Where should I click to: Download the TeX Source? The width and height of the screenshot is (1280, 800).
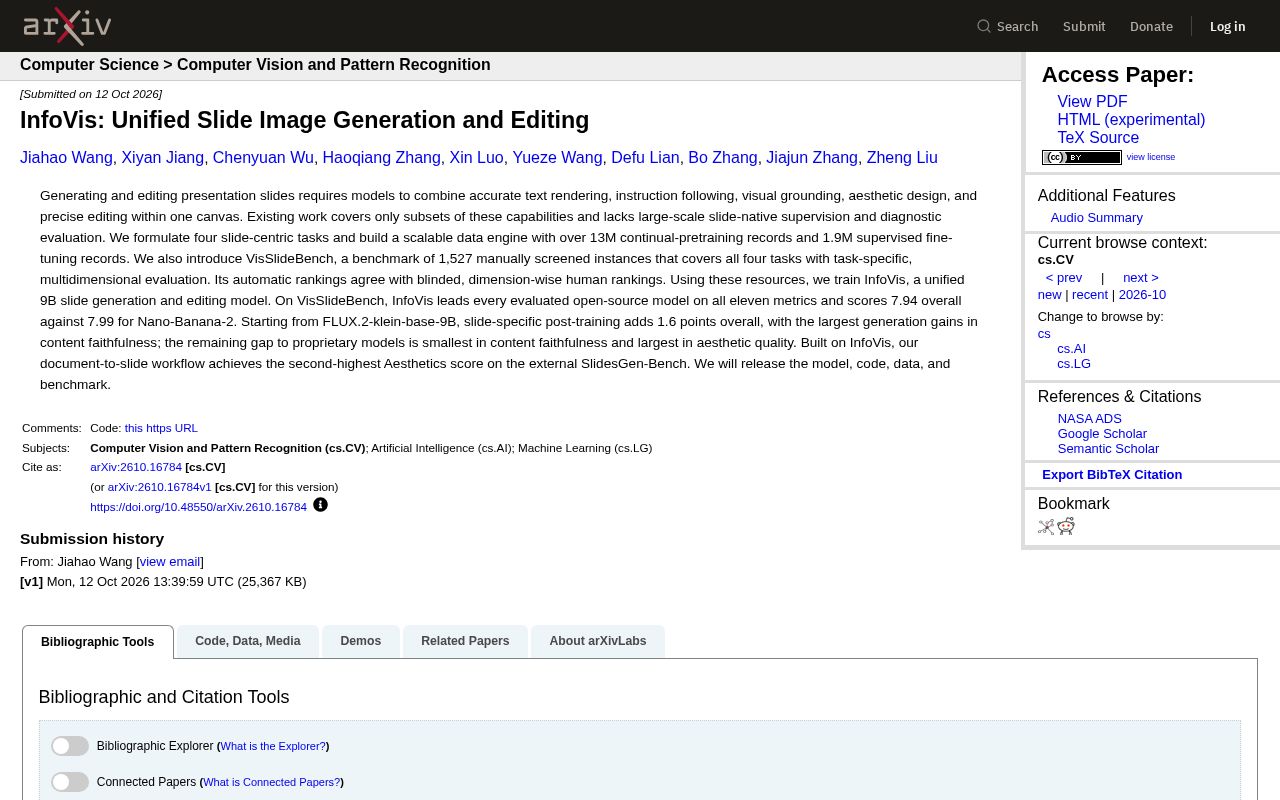[x=1098, y=138]
